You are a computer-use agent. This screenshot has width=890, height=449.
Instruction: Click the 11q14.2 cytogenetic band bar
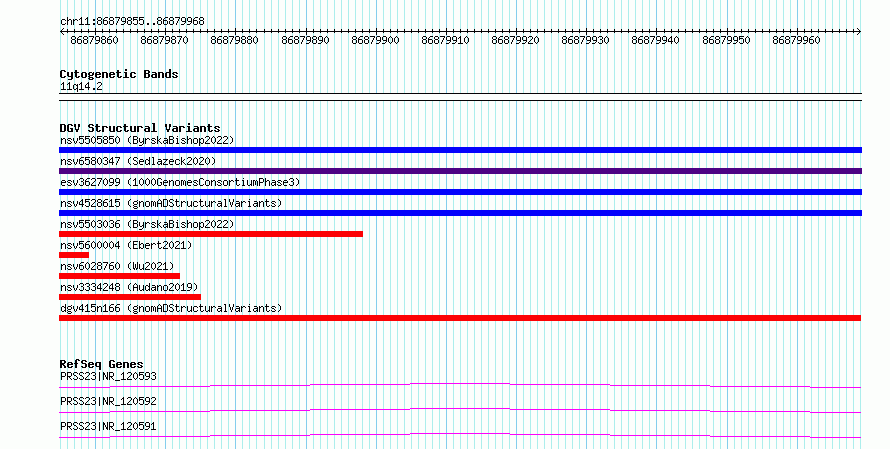coord(460,97)
